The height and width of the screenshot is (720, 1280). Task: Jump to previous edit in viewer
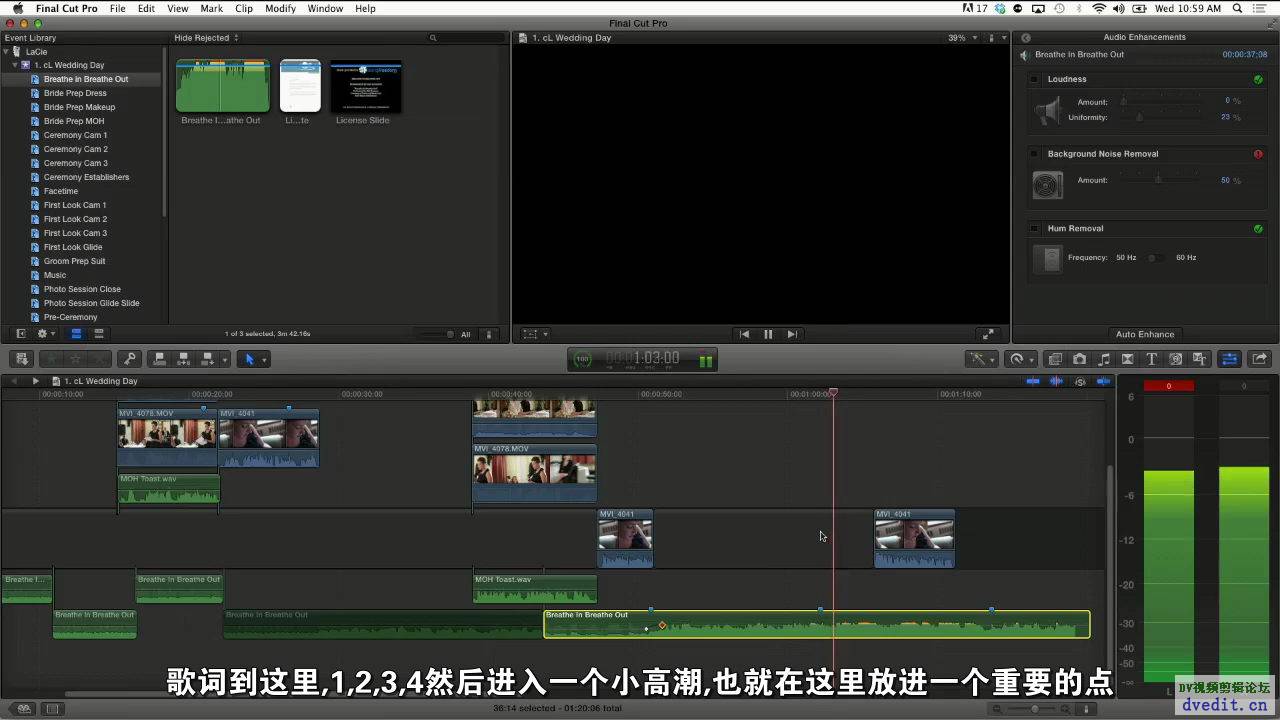click(x=744, y=334)
